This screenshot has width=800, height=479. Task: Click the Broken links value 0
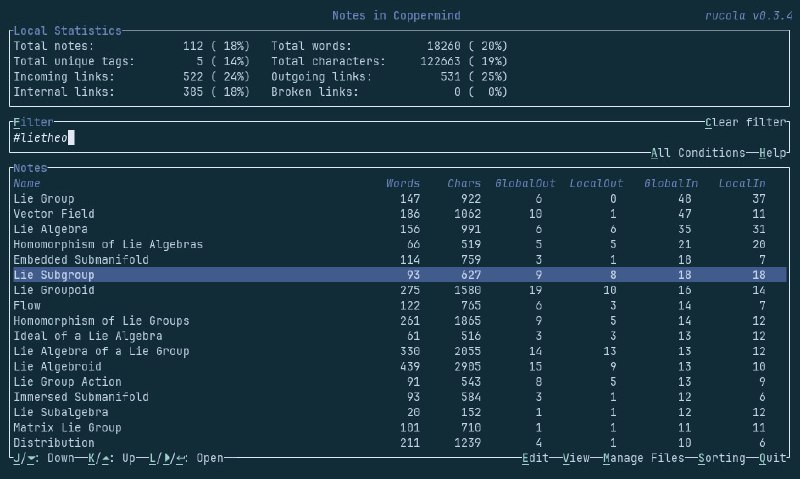(457, 92)
